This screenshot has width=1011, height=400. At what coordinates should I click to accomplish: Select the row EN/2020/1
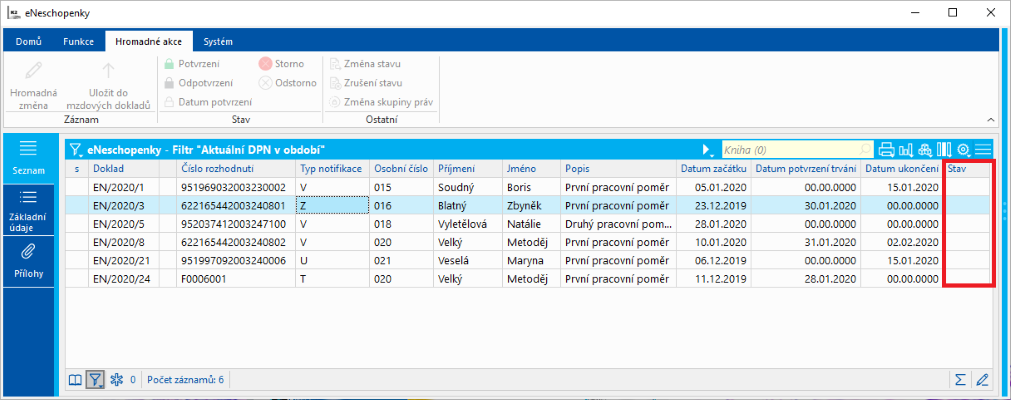(529, 187)
